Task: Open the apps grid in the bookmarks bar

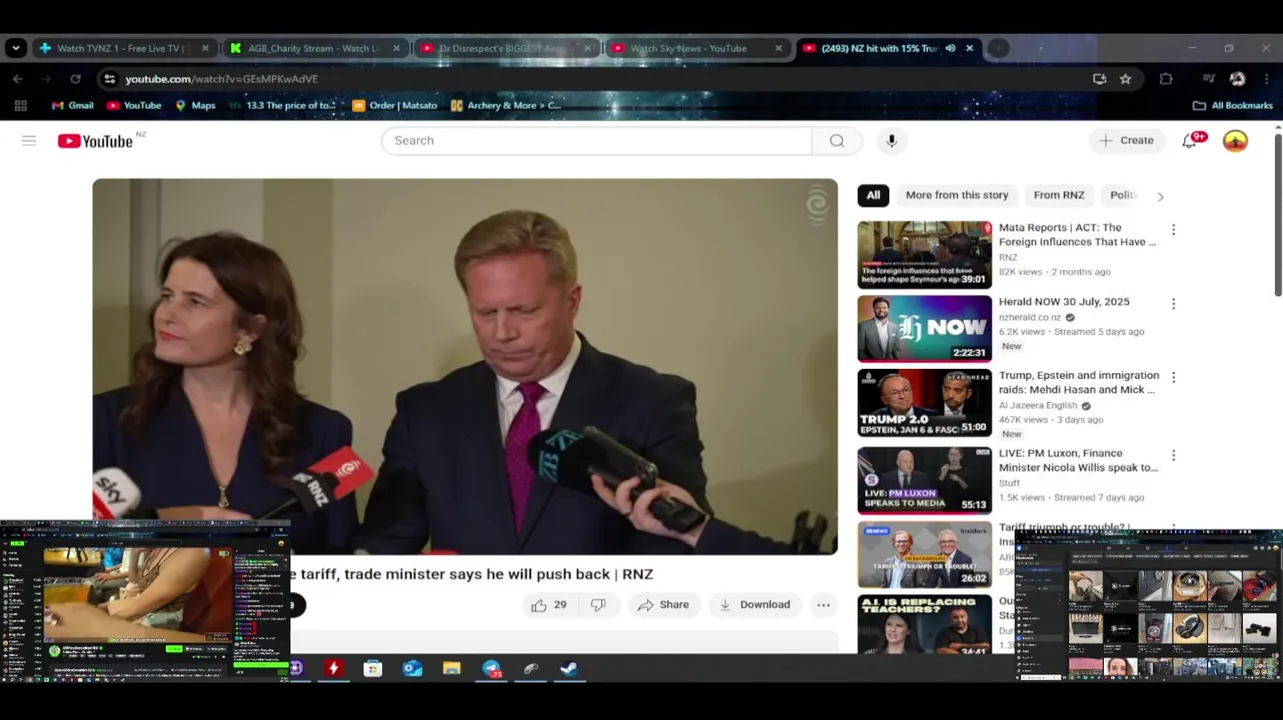Action: tap(20, 105)
